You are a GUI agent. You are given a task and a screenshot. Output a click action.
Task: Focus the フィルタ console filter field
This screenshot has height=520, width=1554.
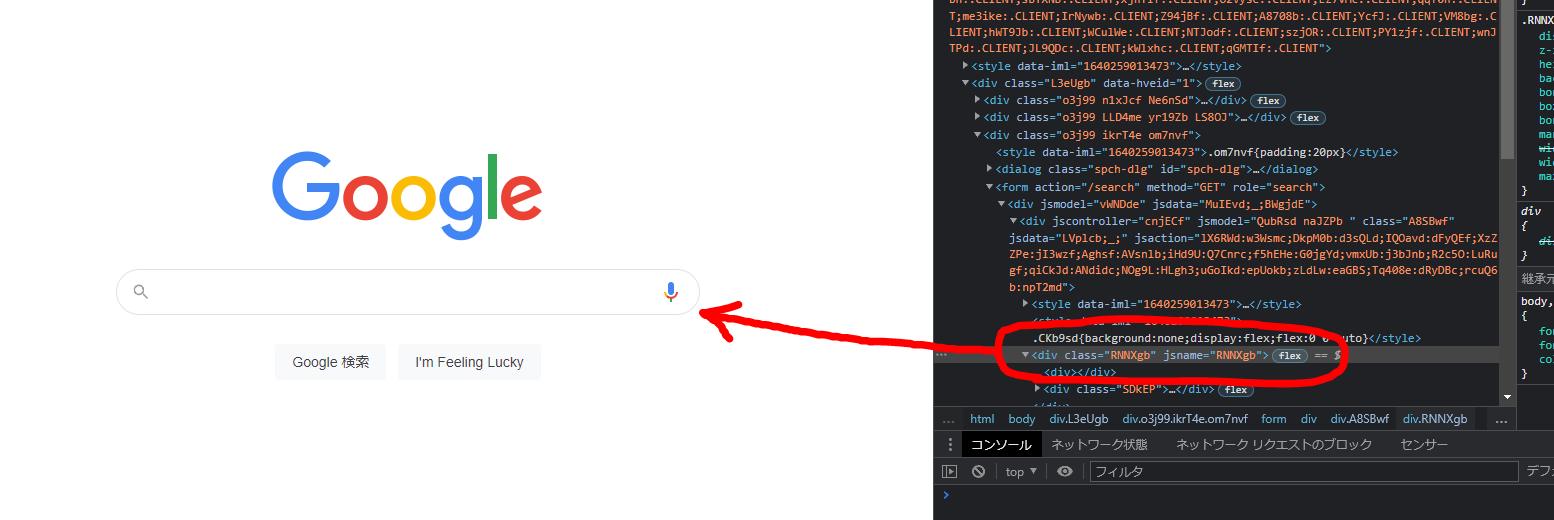click(1304, 472)
